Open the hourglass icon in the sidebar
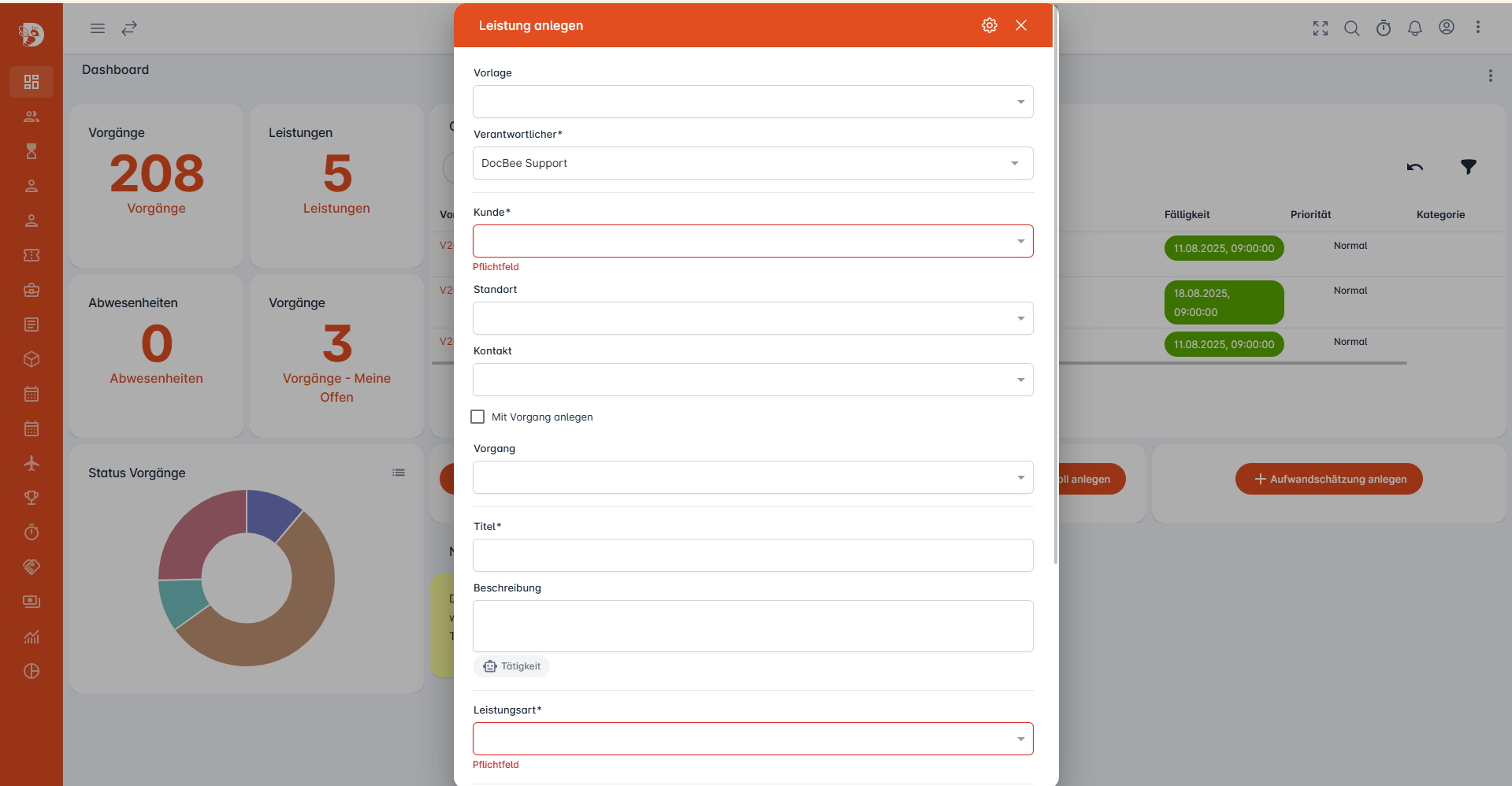The height and width of the screenshot is (786, 1512). pyautogui.click(x=32, y=151)
